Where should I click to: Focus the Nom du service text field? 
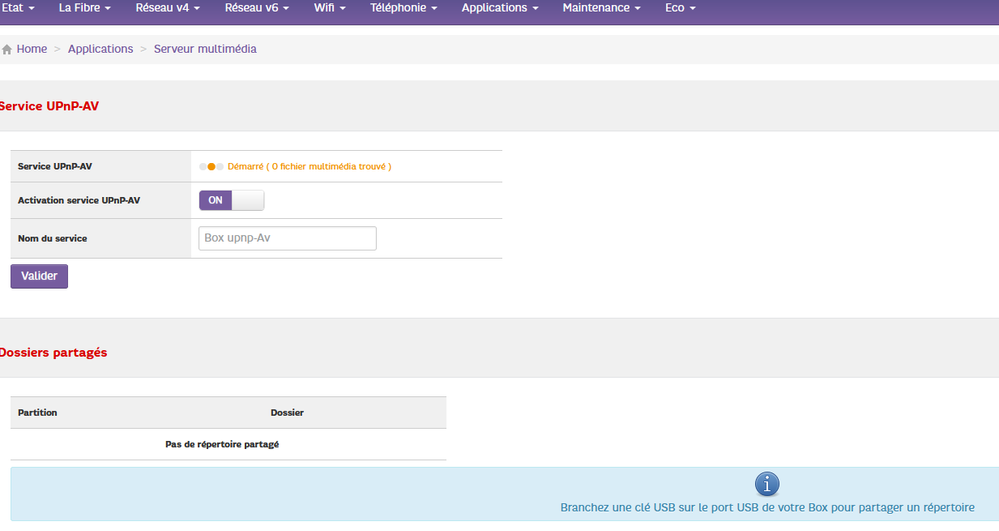[287, 238]
